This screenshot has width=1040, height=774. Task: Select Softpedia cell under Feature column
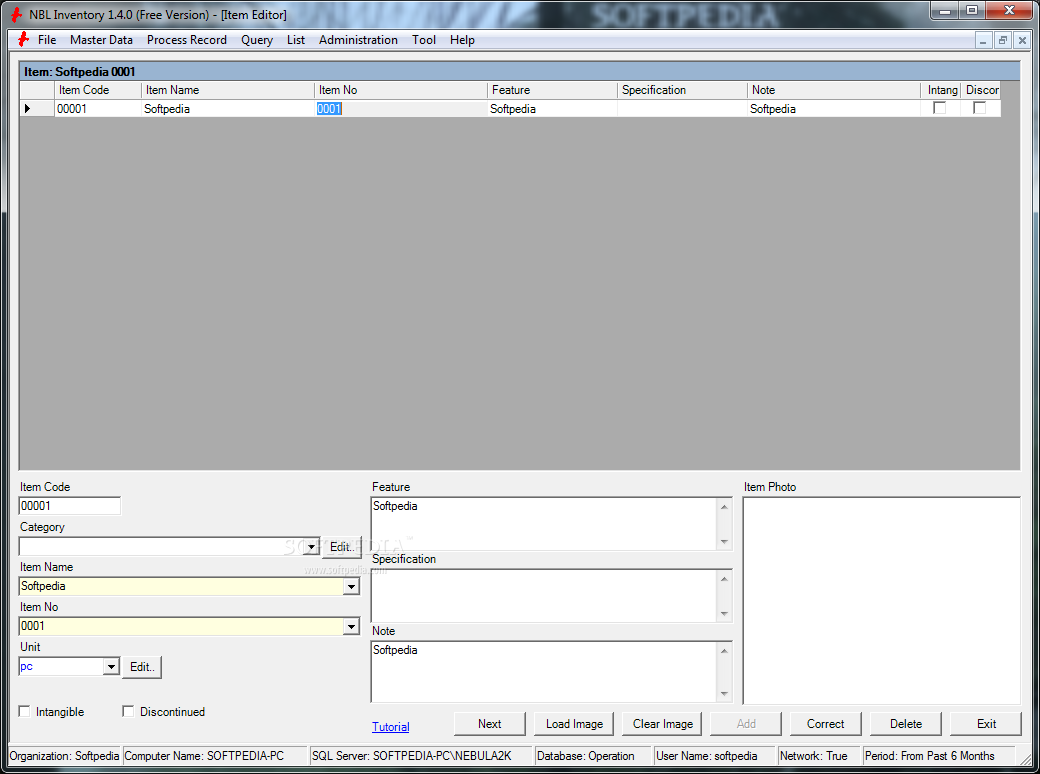(552, 109)
